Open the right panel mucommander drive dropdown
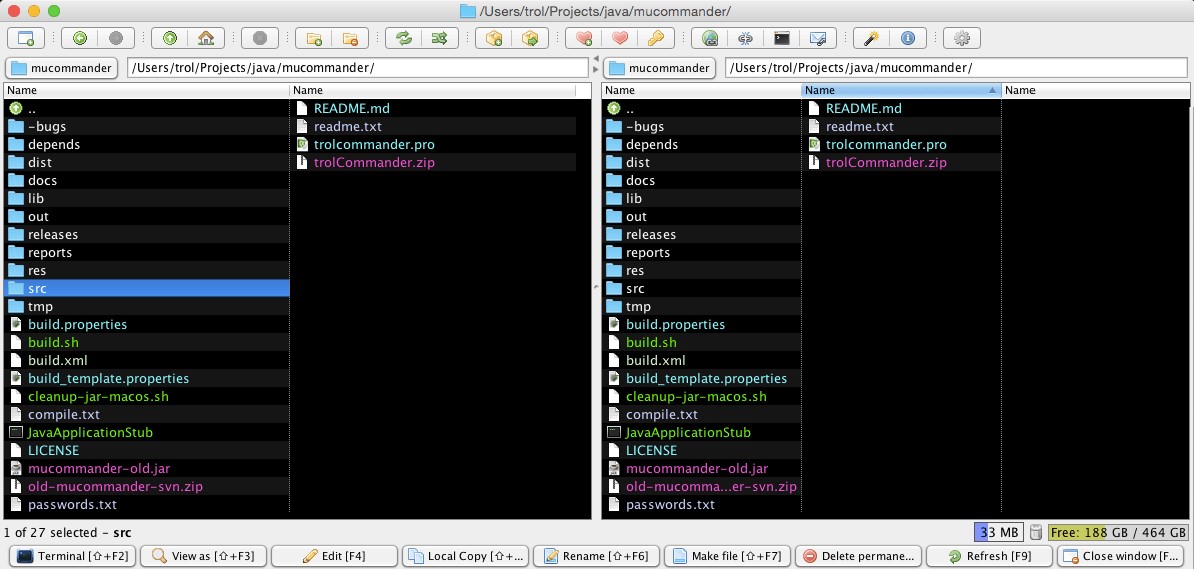Viewport: 1194px width, 569px height. (661, 68)
